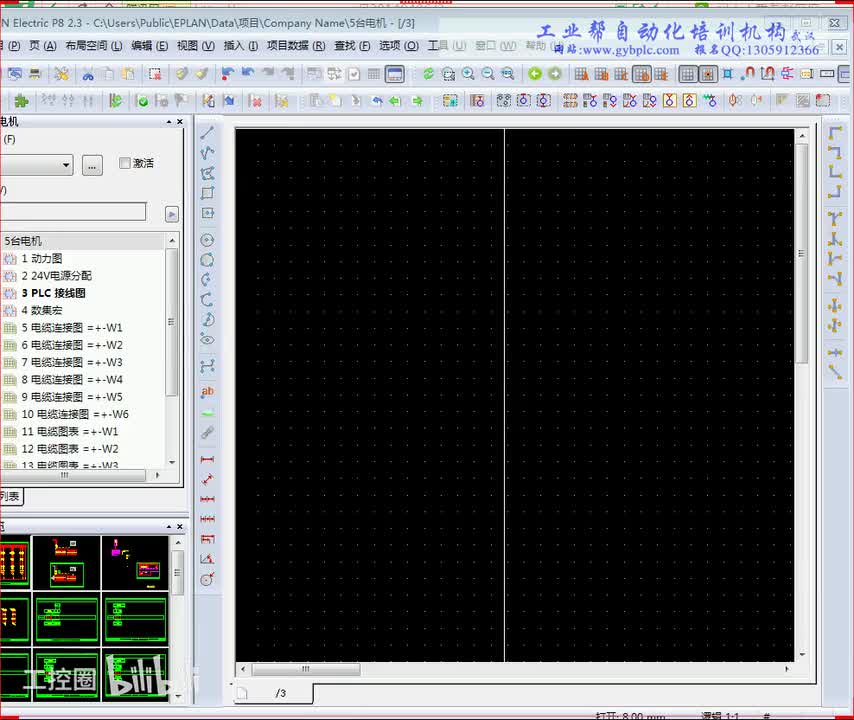
Task: Select the linear dimension tool
Action: pyautogui.click(x=208, y=459)
